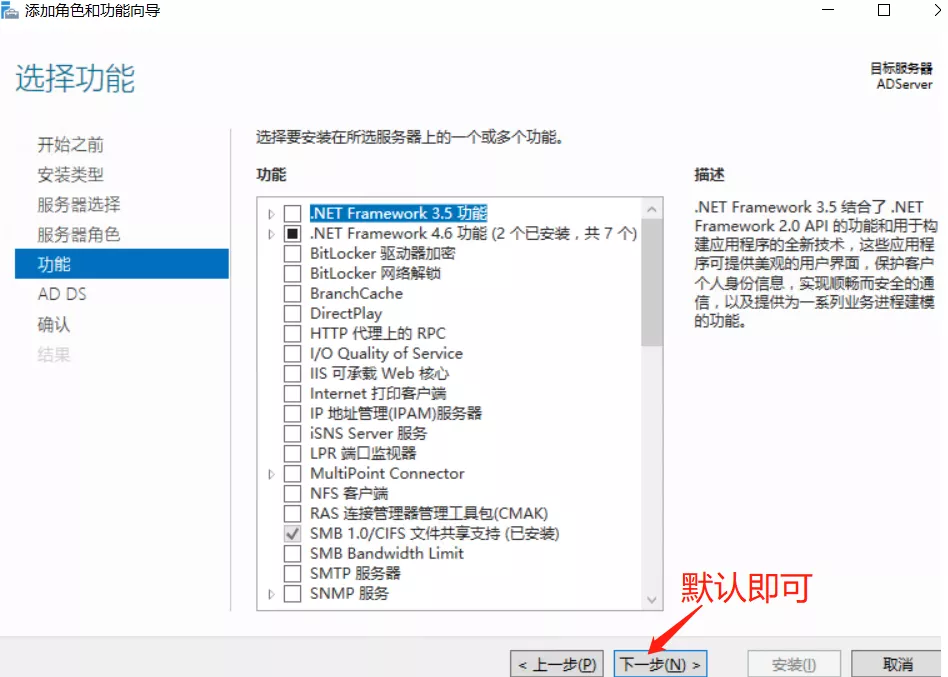Click the wizard icon in title bar

(10, 11)
